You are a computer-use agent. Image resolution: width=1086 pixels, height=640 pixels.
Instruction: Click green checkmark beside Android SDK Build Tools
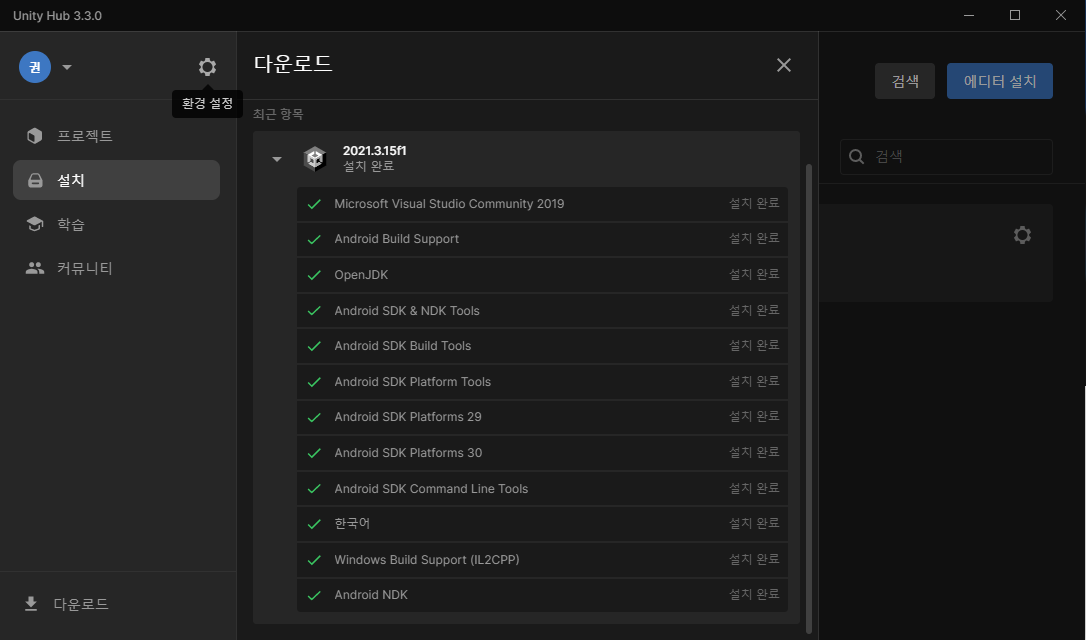(x=314, y=346)
